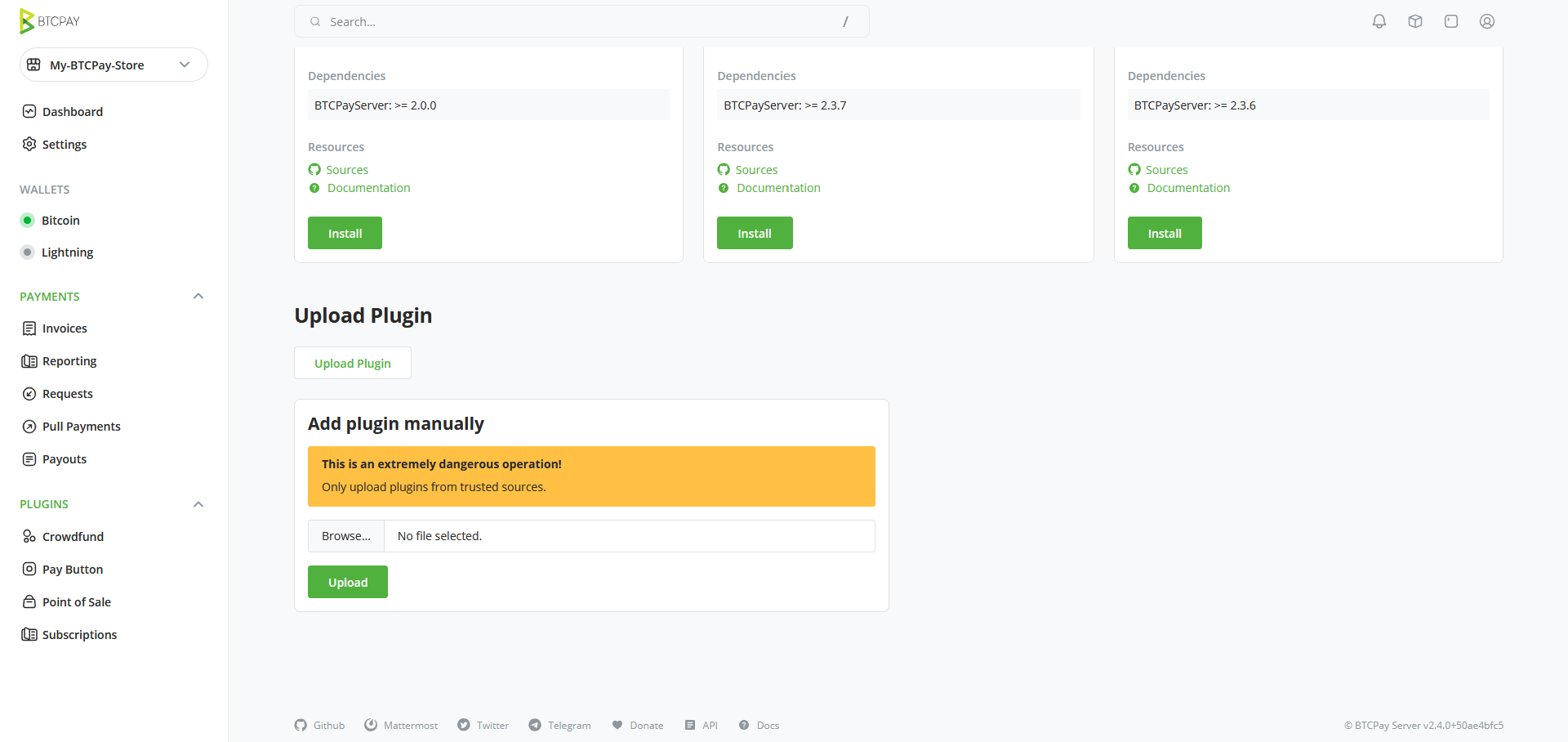Click the Donate heart icon in footer

click(x=617, y=725)
